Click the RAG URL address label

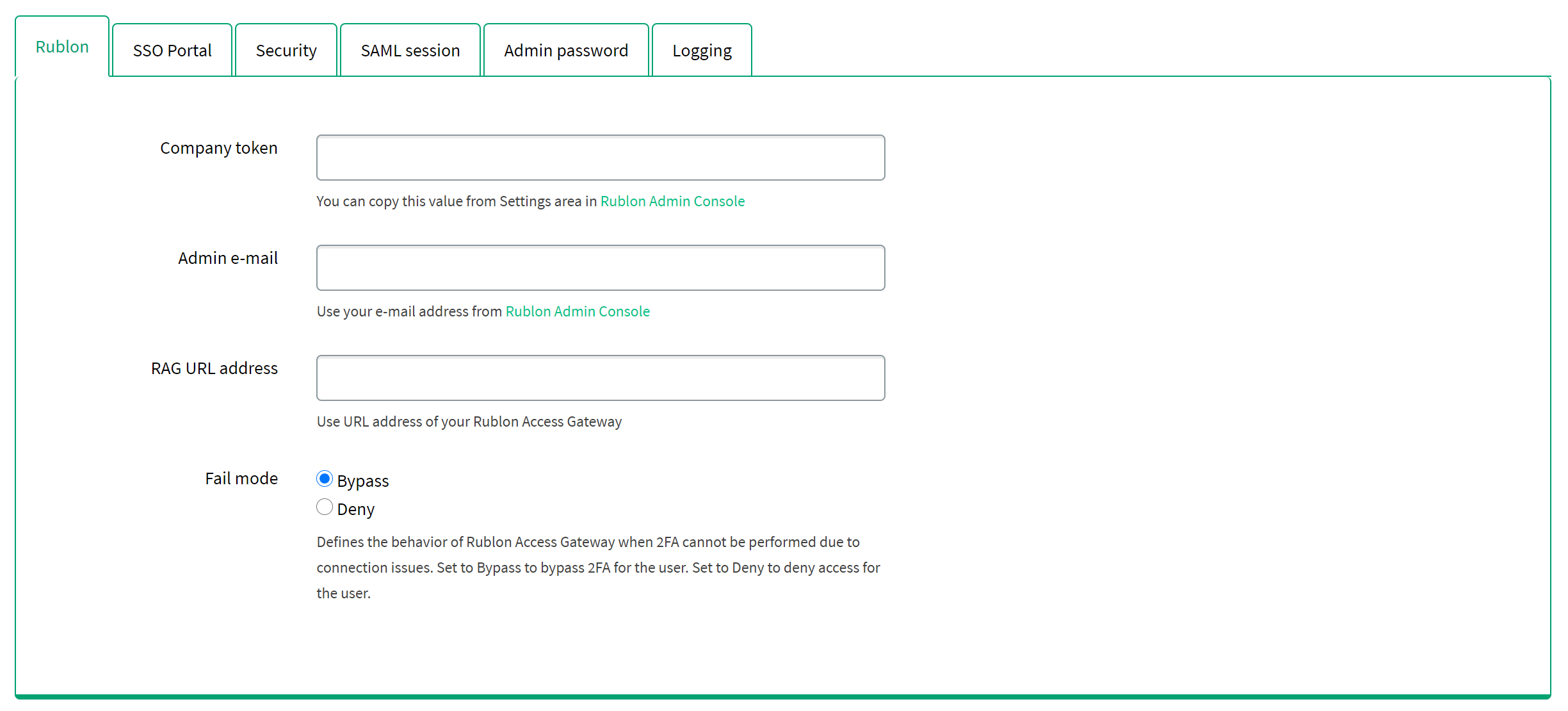(x=214, y=368)
